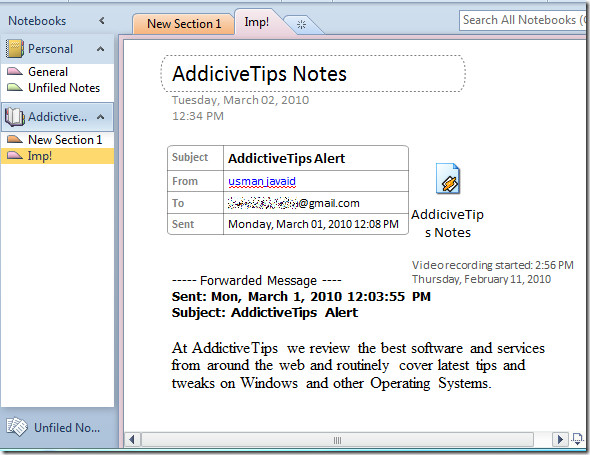The width and height of the screenshot is (590, 455).
Task: Click the General section icon
Action: (15, 71)
